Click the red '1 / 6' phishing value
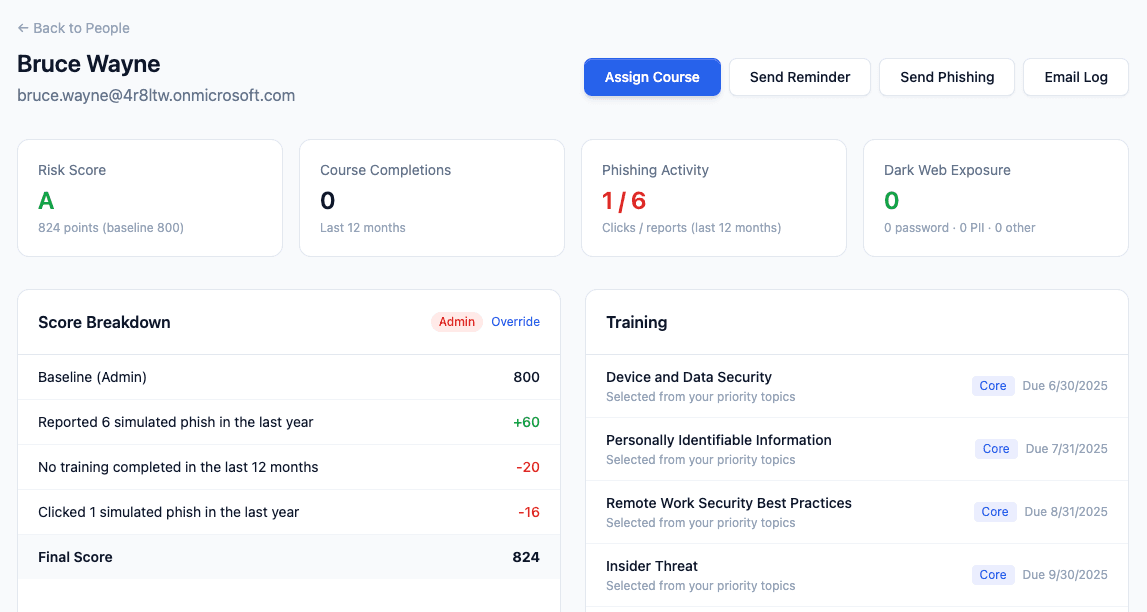 click(x=624, y=200)
